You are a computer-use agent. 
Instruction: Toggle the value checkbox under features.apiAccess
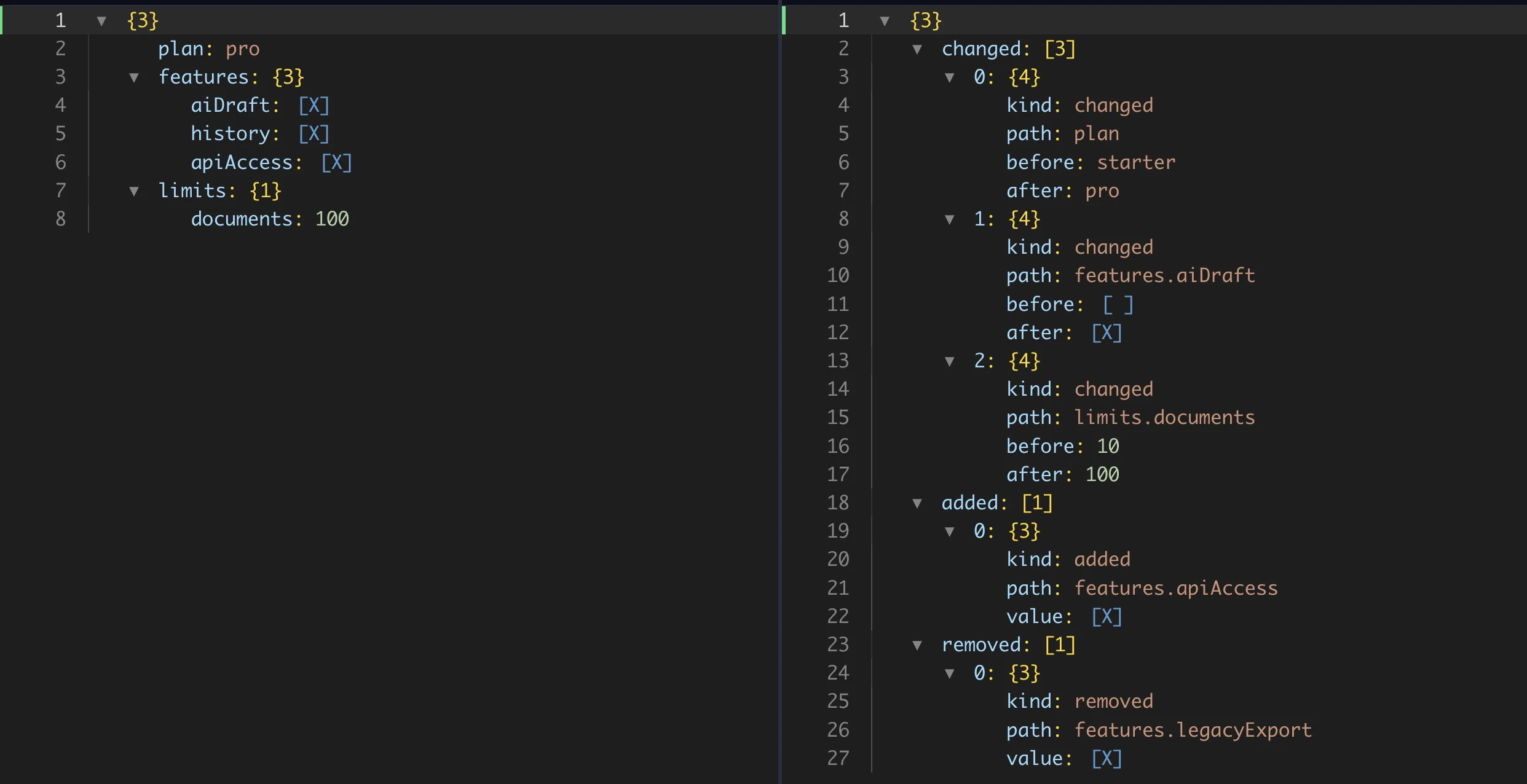[x=1107, y=617]
